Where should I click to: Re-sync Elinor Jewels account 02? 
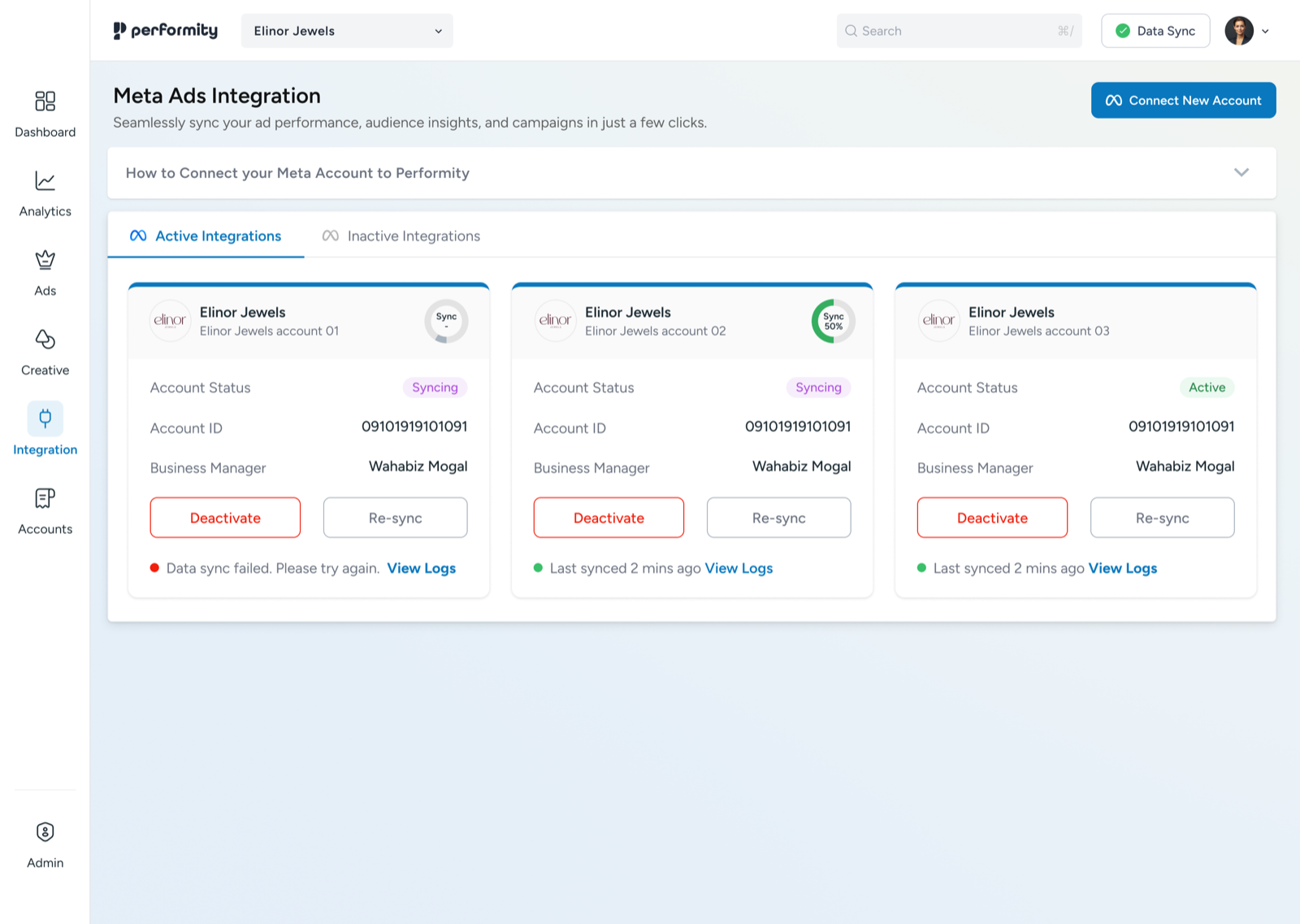point(778,518)
